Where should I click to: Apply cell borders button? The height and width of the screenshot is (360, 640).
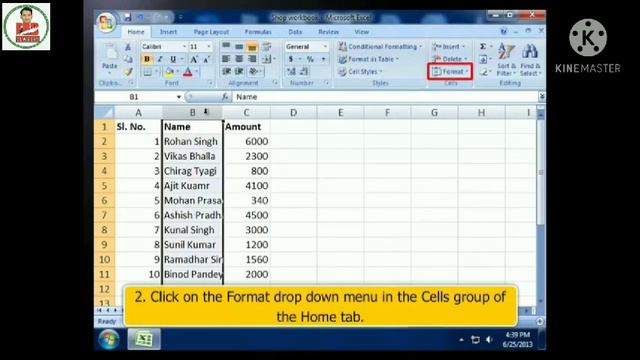tap(148, 72)
